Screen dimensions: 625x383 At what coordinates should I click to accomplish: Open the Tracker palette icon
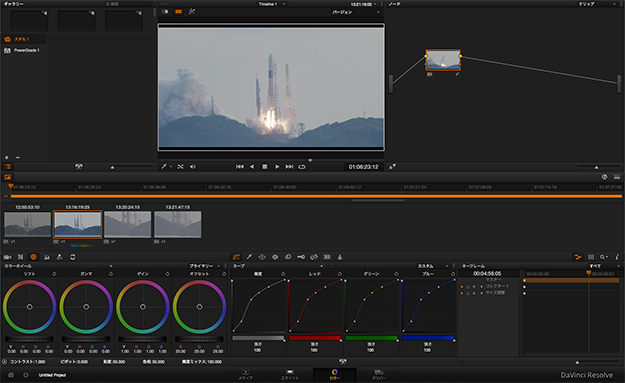[275, 257]
